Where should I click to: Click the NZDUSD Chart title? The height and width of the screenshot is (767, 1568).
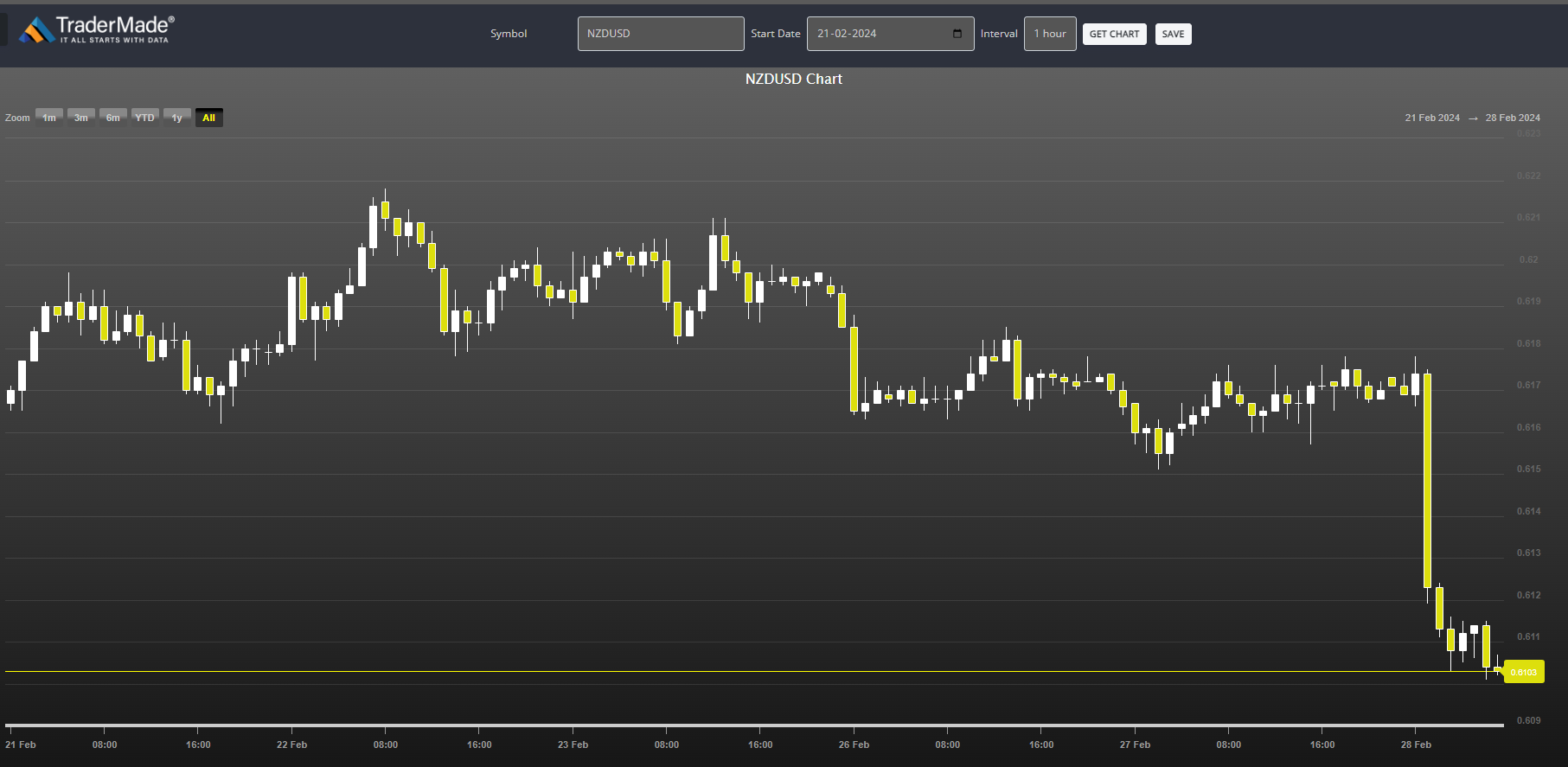coord(794,79)
